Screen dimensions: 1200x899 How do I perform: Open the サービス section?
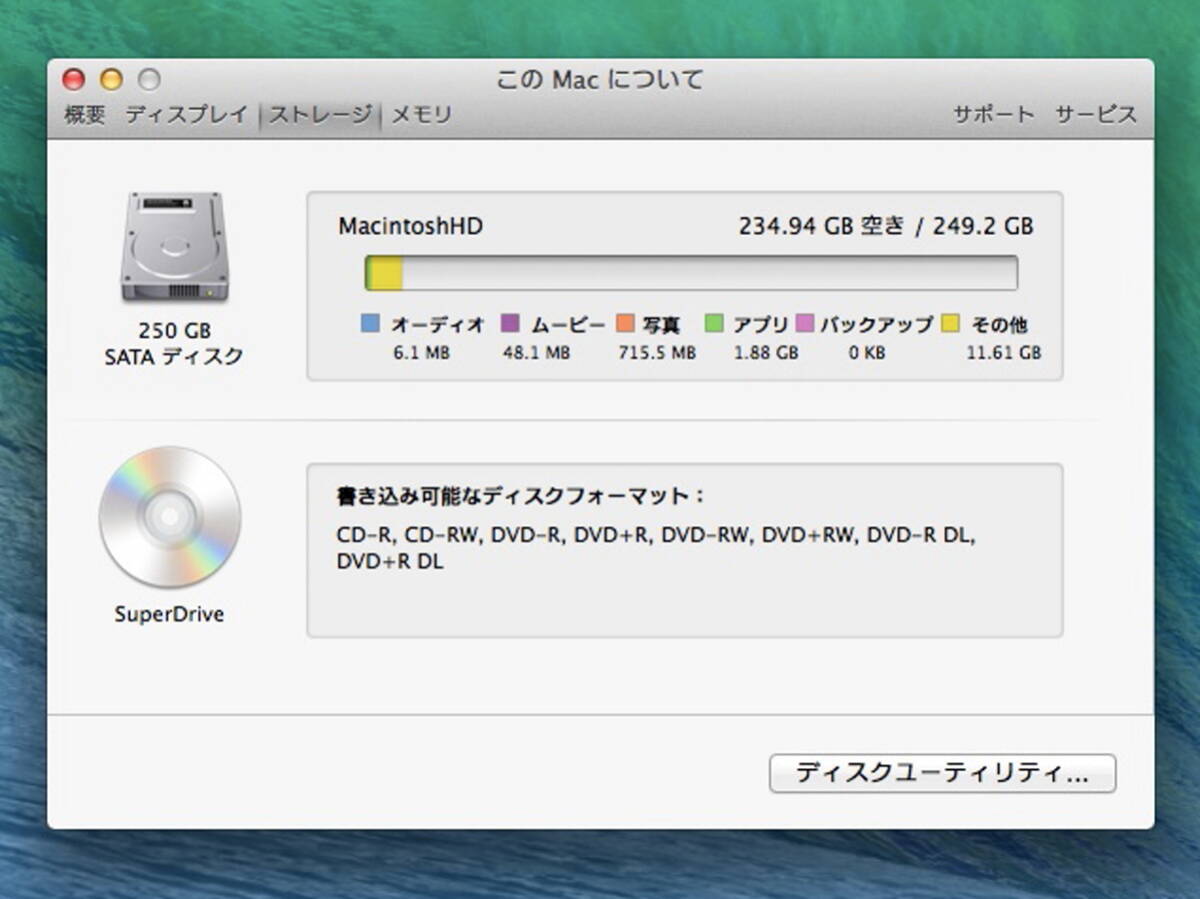pos(1096,115)
